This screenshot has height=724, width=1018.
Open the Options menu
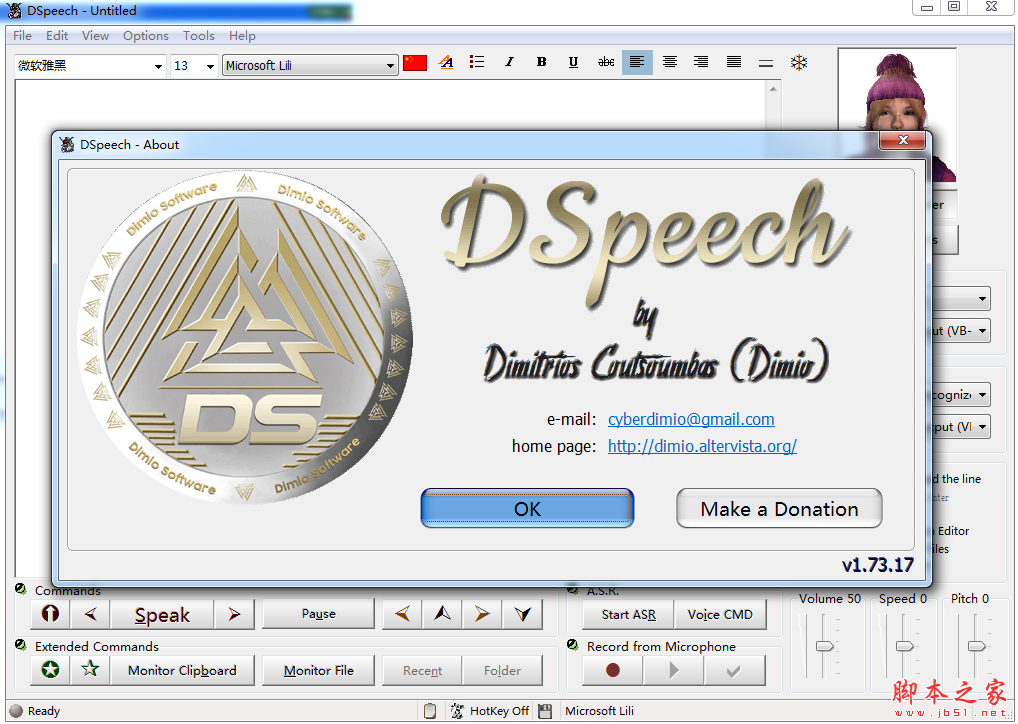coord(146,36)
